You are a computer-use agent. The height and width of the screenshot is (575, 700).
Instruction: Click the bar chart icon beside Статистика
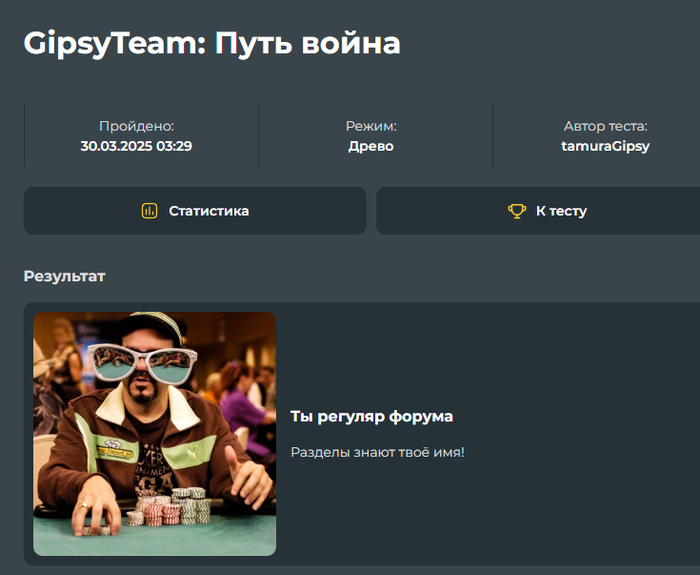point(150,211)
